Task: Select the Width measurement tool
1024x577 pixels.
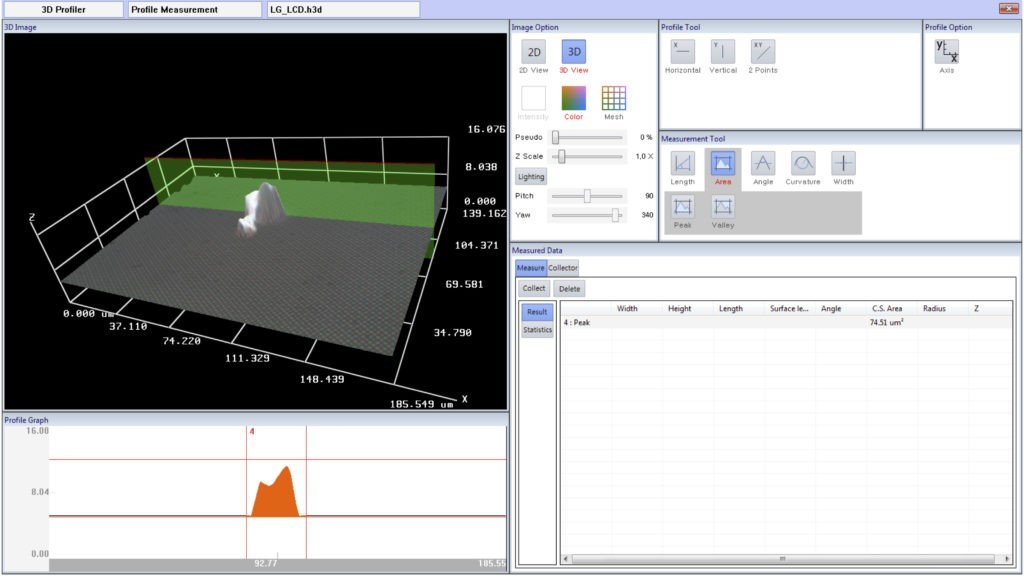Action: point(843,164)
